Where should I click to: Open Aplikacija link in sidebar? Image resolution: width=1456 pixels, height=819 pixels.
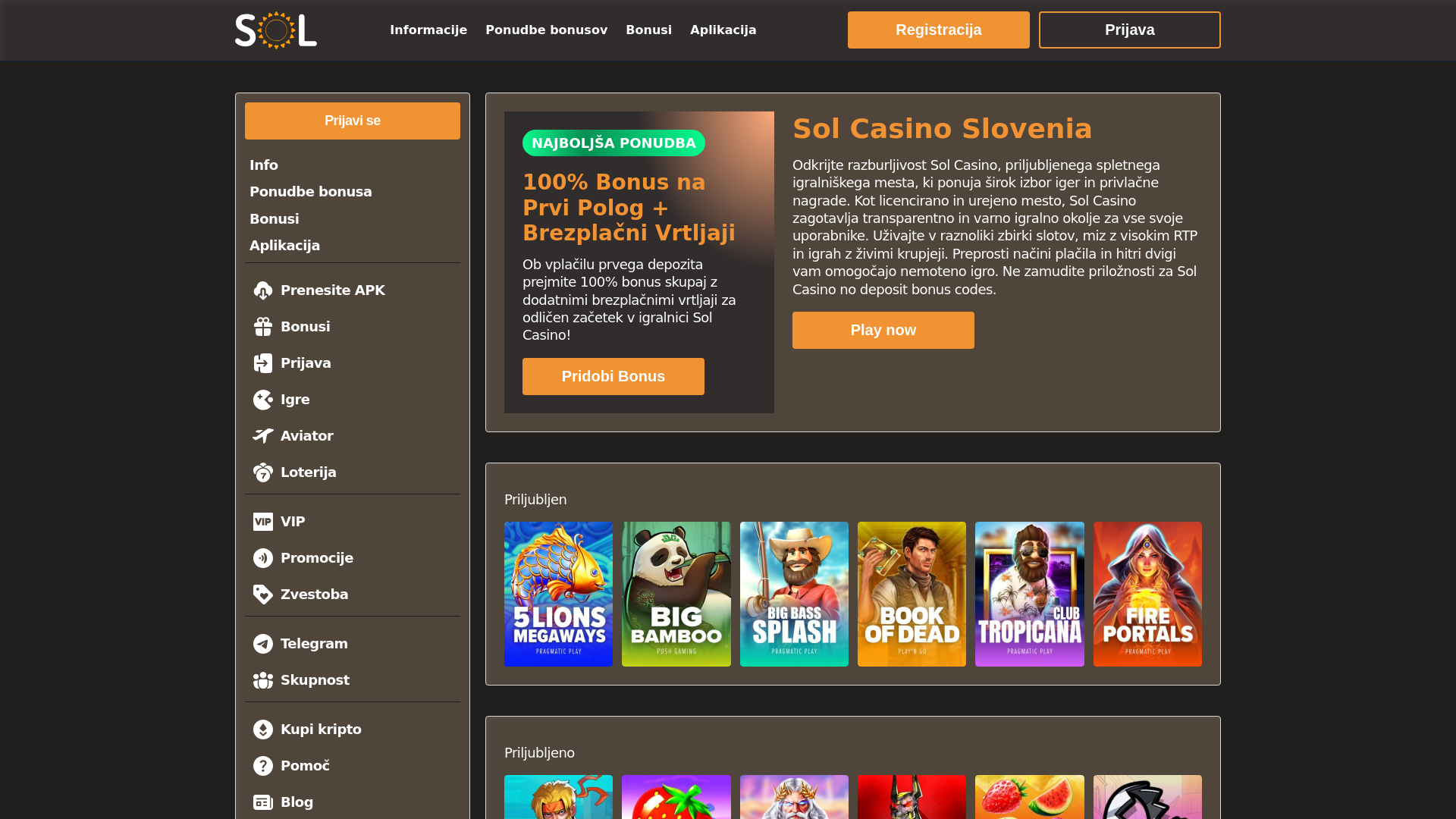pyautogui.click(x=285, y=246)
